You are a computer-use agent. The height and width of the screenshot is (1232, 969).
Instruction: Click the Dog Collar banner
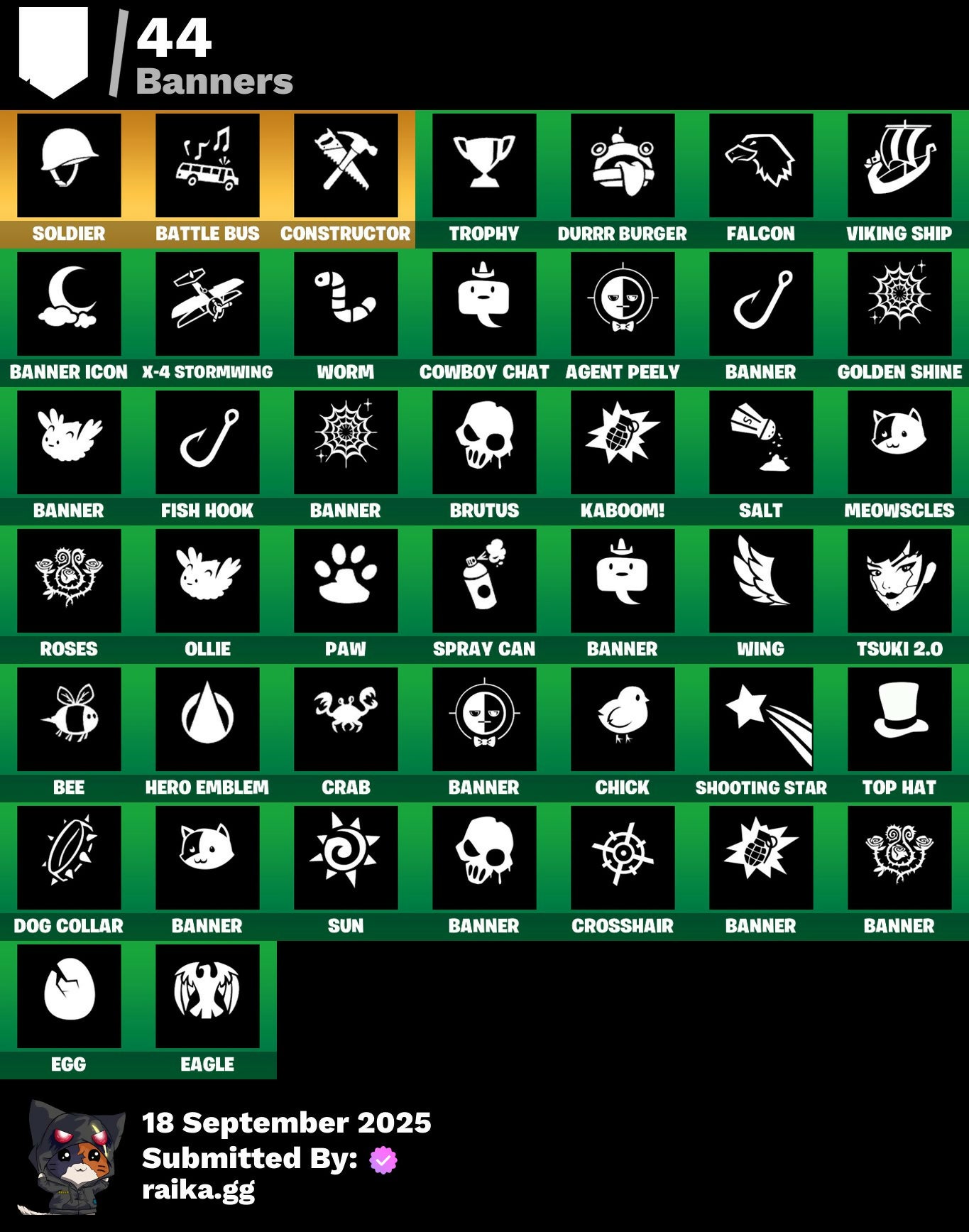click(x=69, y=858)
